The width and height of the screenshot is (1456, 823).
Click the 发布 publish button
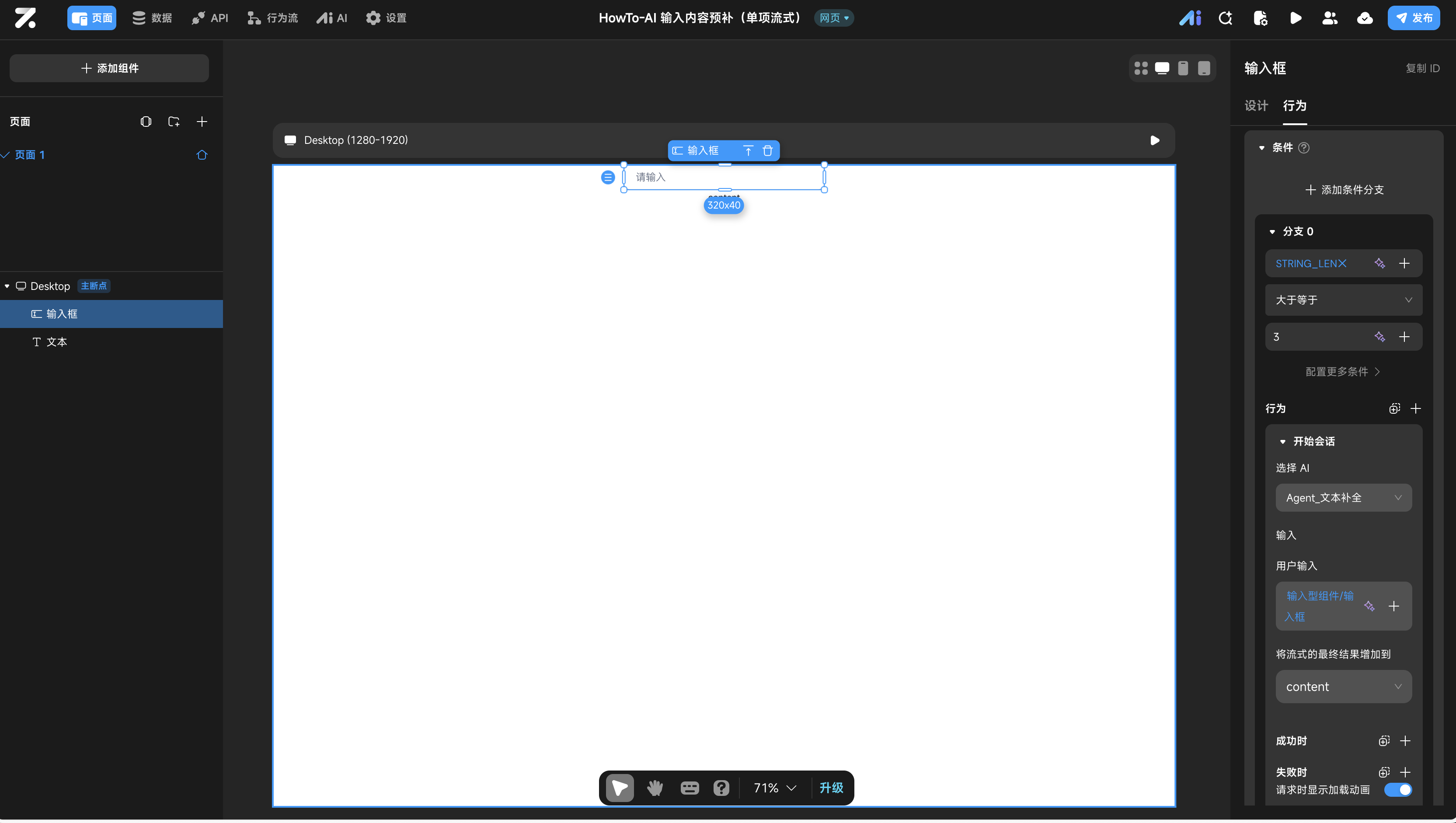click(x=1413, y=18)
